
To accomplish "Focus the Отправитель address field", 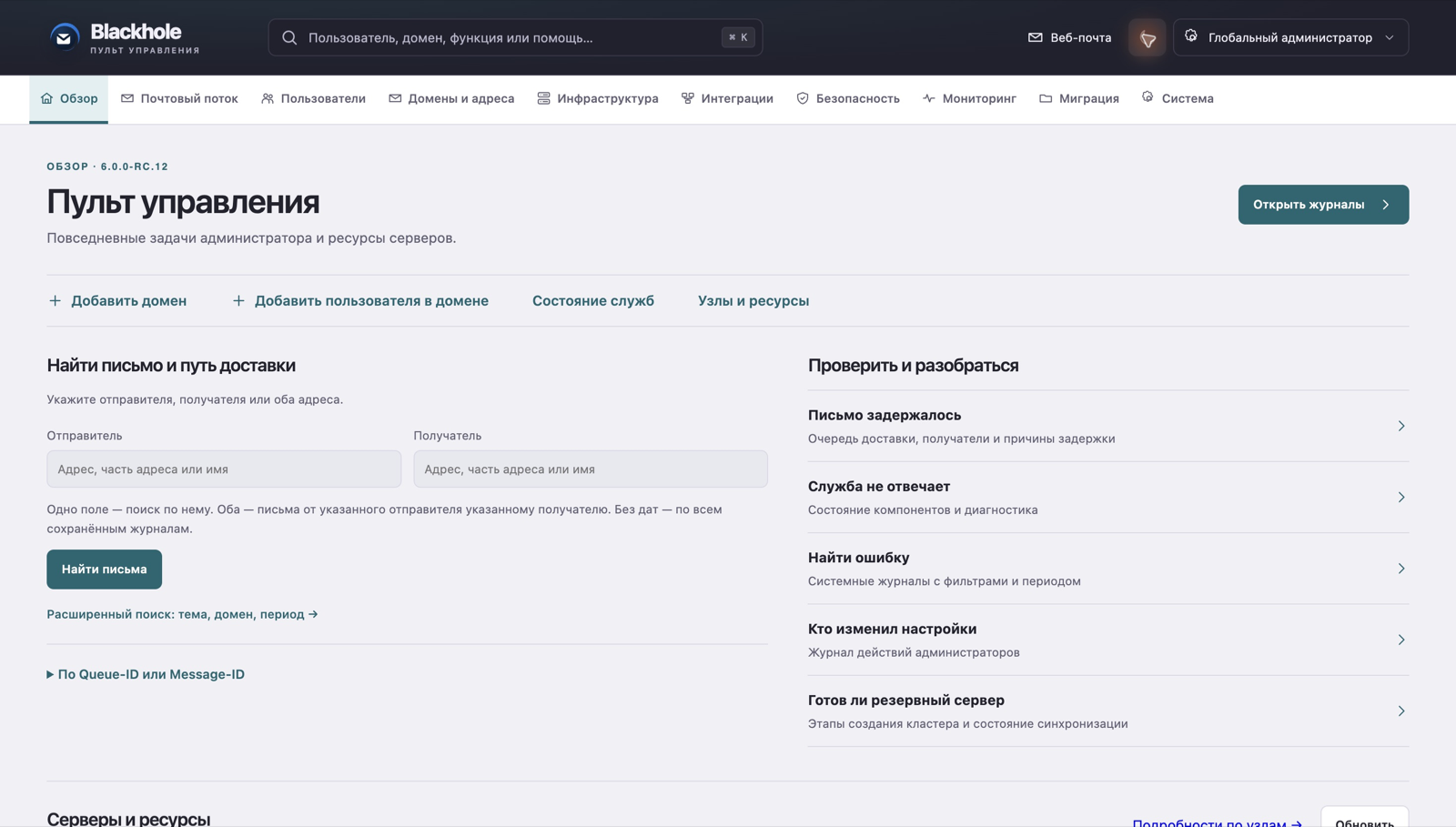I will [x=224, y=469].
